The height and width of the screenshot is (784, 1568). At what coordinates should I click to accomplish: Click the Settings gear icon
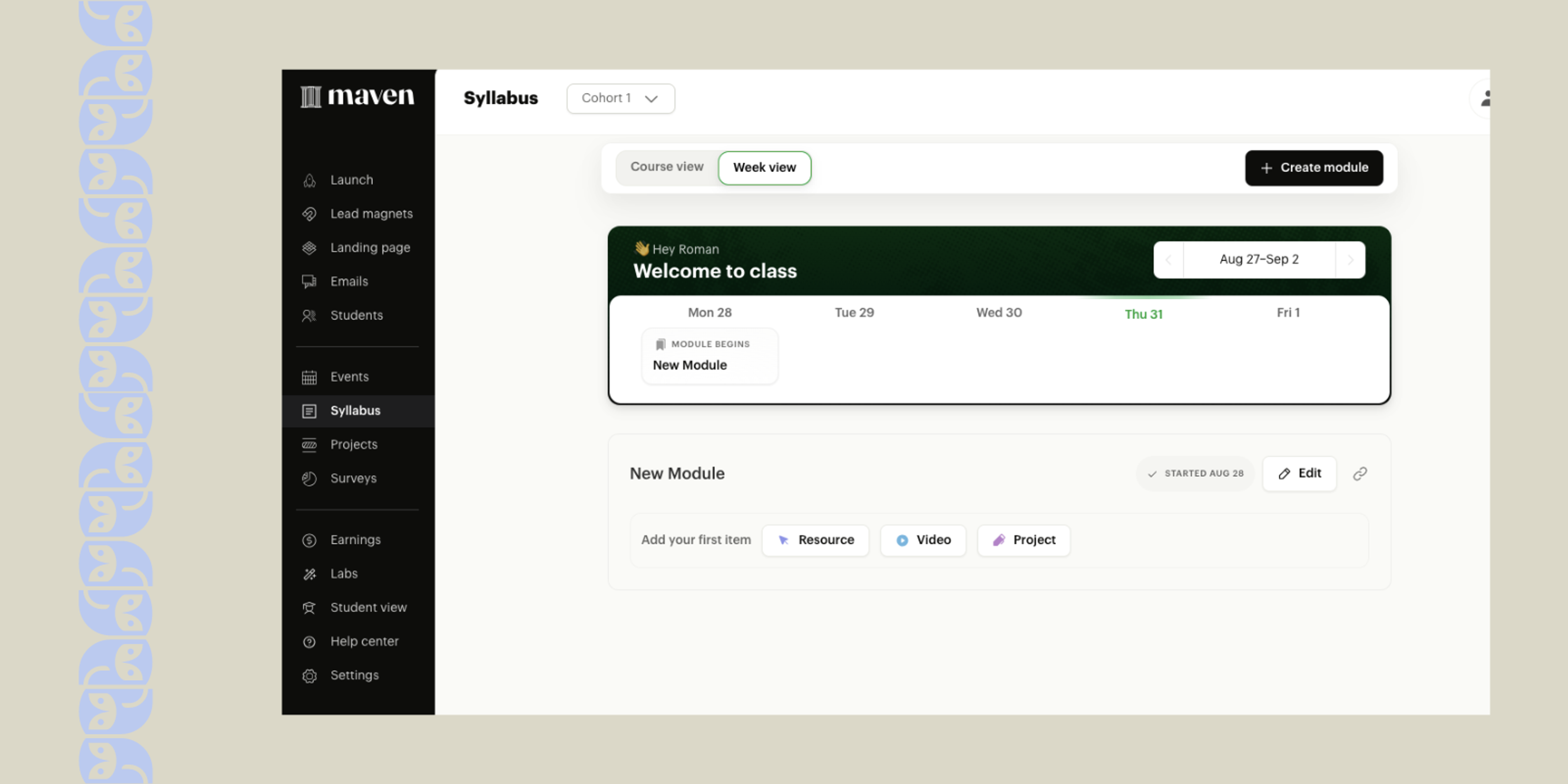click(x=309, y=676)
